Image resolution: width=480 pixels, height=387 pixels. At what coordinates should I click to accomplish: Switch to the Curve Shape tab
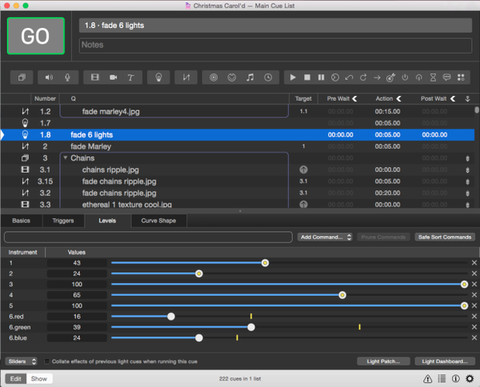(159, 221)
